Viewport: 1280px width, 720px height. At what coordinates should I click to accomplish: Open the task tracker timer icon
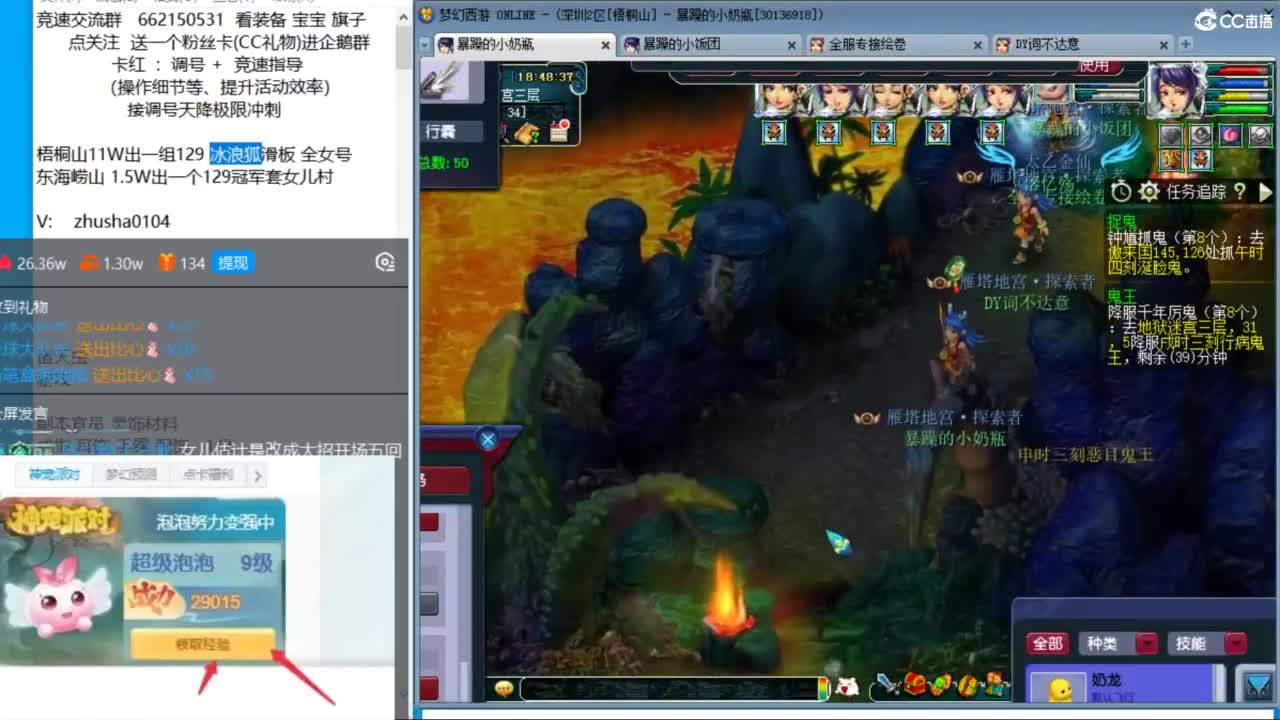tap(1121, 191)
